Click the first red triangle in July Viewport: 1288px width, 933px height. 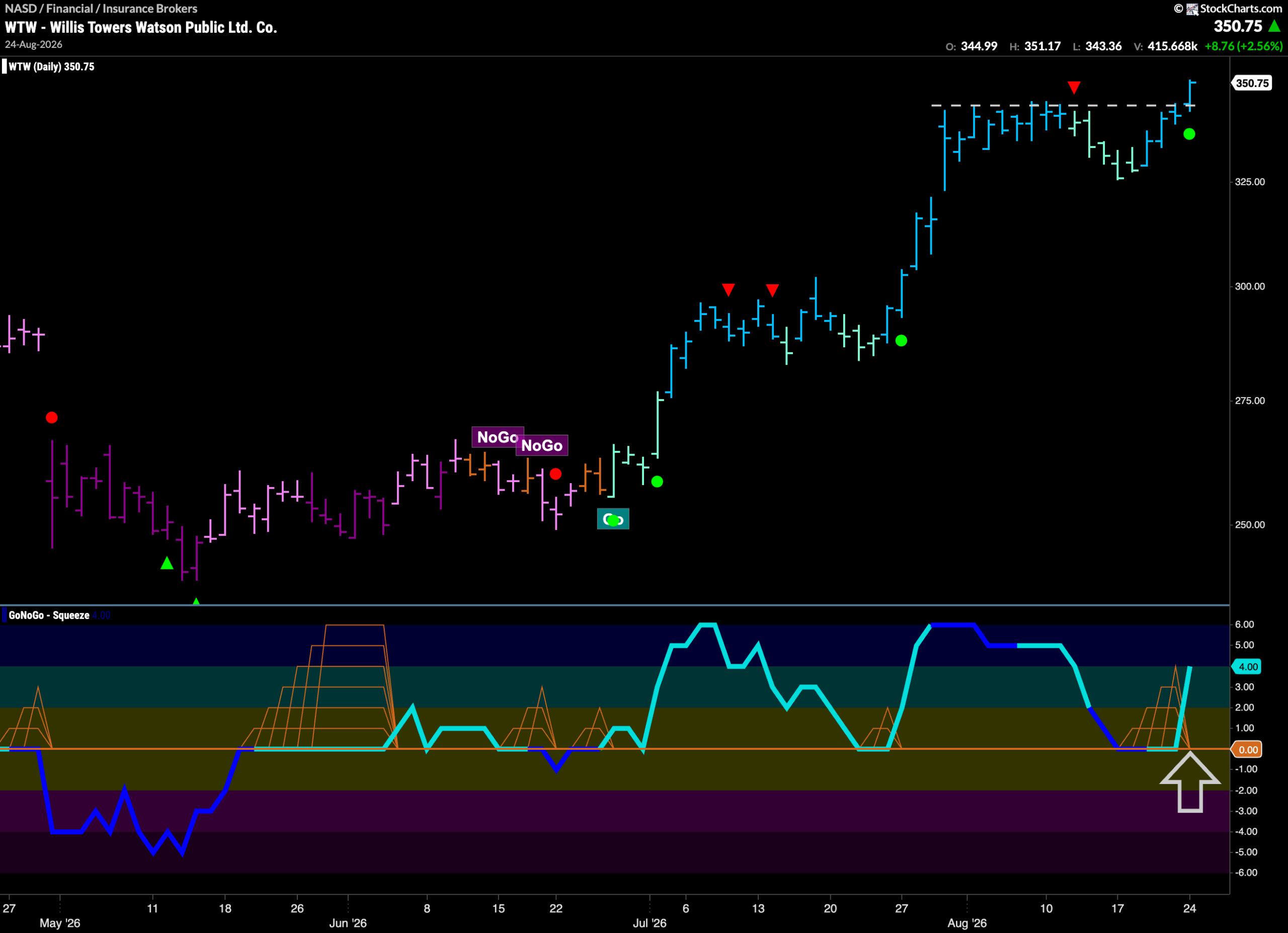[728, 289]
